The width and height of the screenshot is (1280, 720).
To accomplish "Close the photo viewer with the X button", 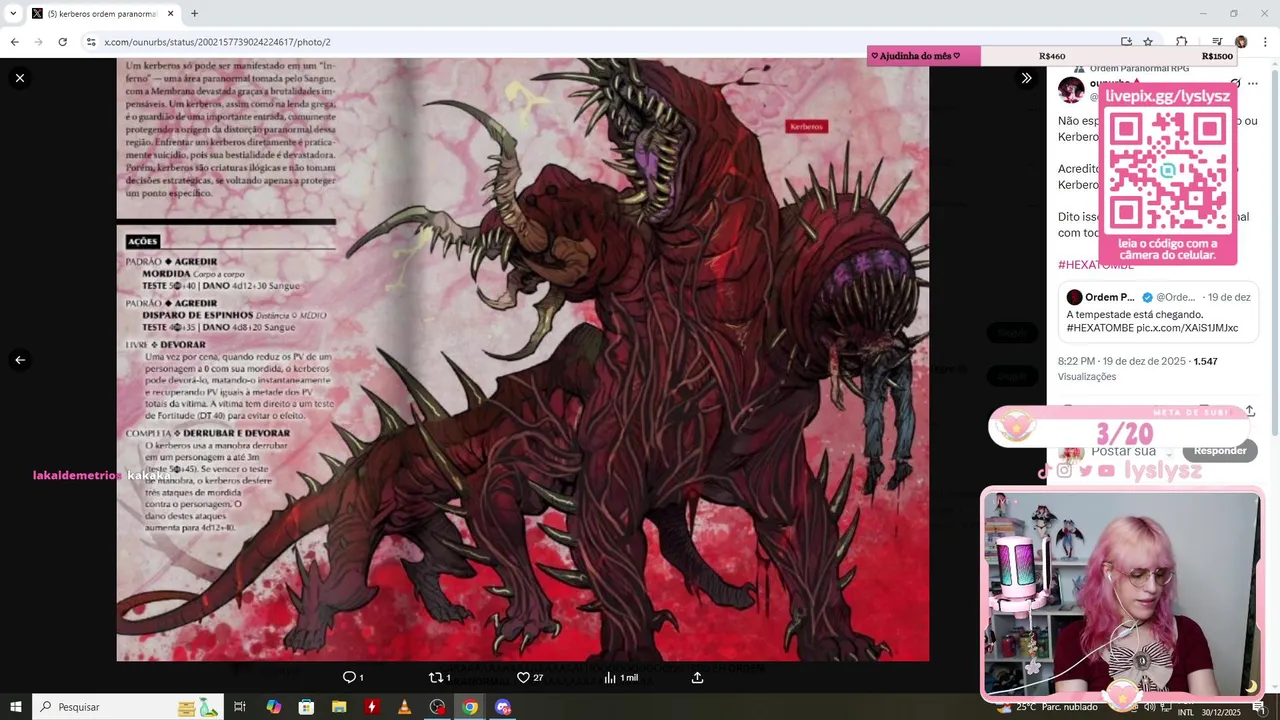I will click(x=19, y=78).
